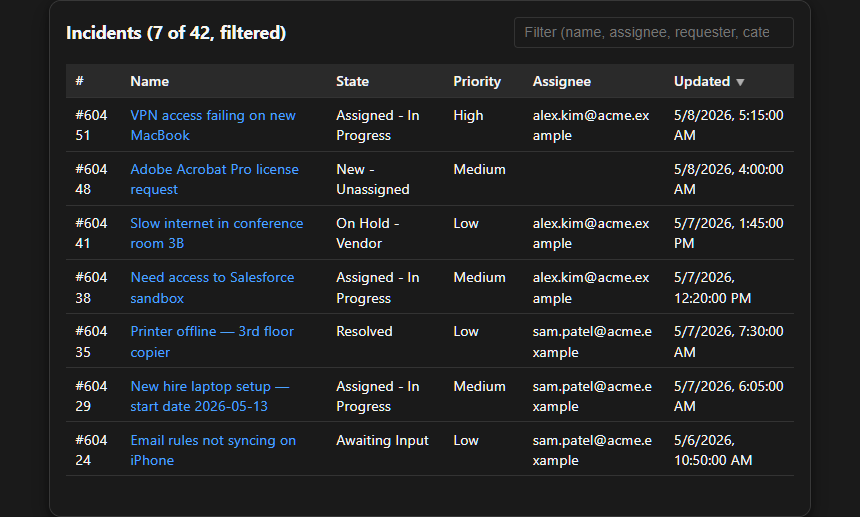This screenshot has width=860, height=517.
Task: Click Assigned - In Progress in Salesforce row
Action: click(x=378, y=287)
